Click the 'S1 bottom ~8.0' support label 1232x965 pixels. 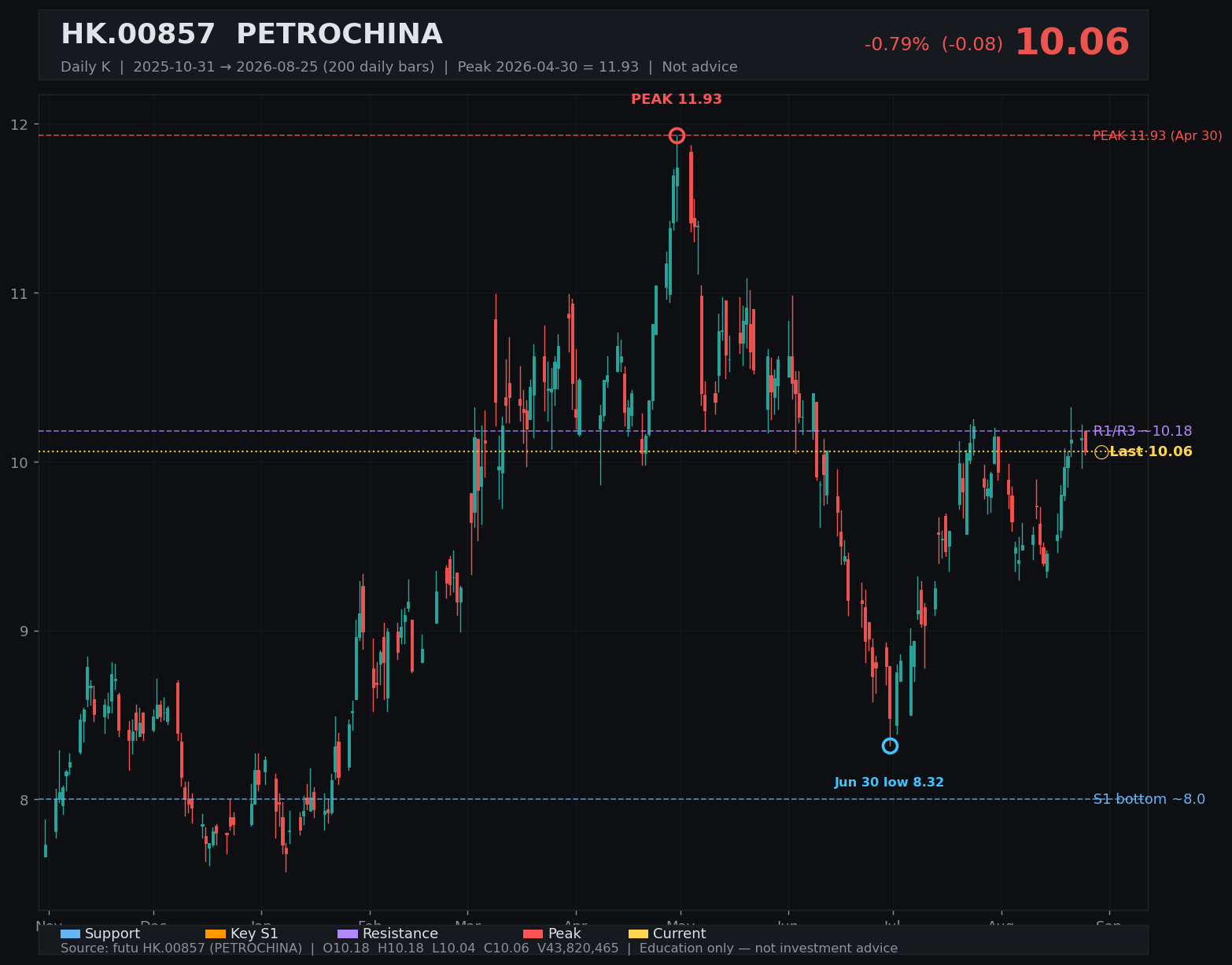tap(1149, 799)
